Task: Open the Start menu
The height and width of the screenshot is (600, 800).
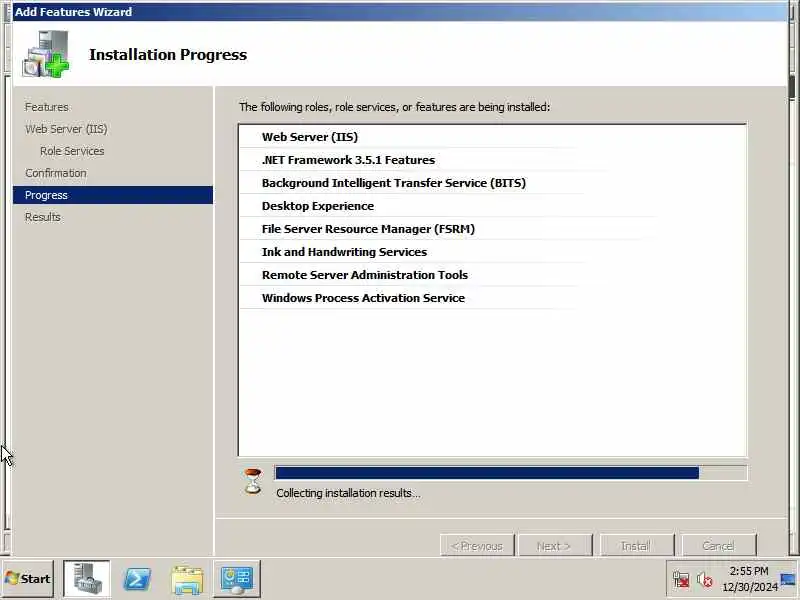Action: [x=28, y=579]
